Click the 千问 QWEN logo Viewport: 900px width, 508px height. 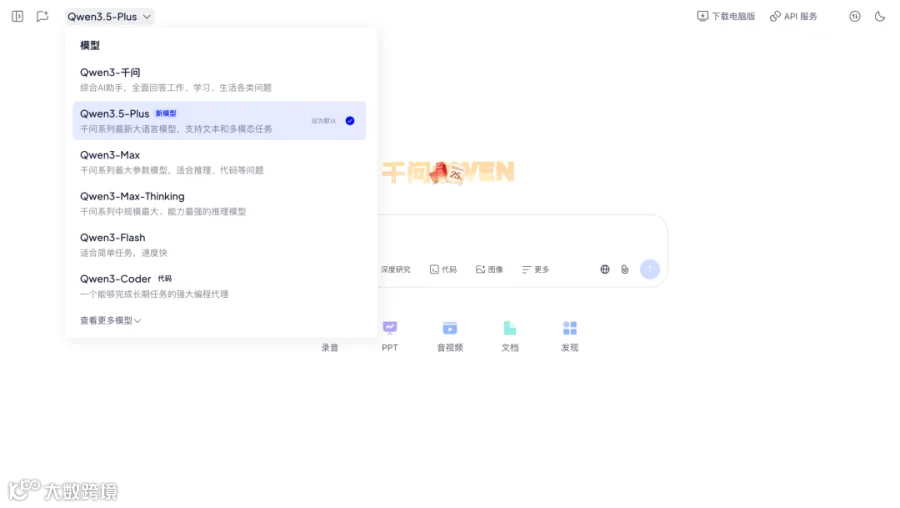coord(448,172)
